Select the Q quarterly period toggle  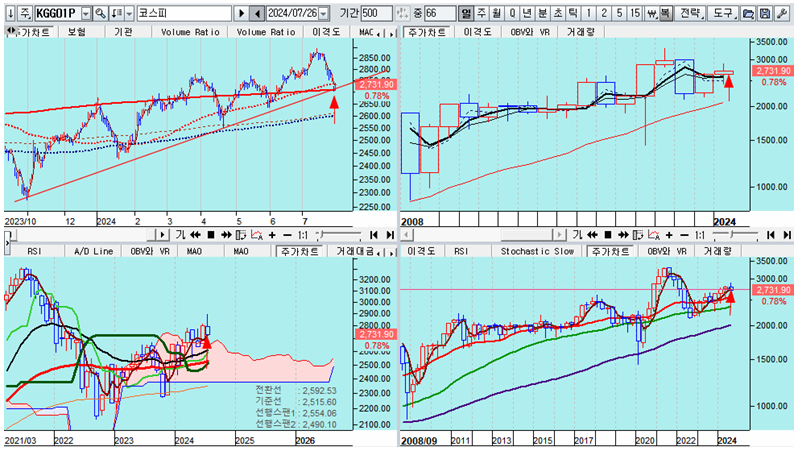(x=512, y=13)
